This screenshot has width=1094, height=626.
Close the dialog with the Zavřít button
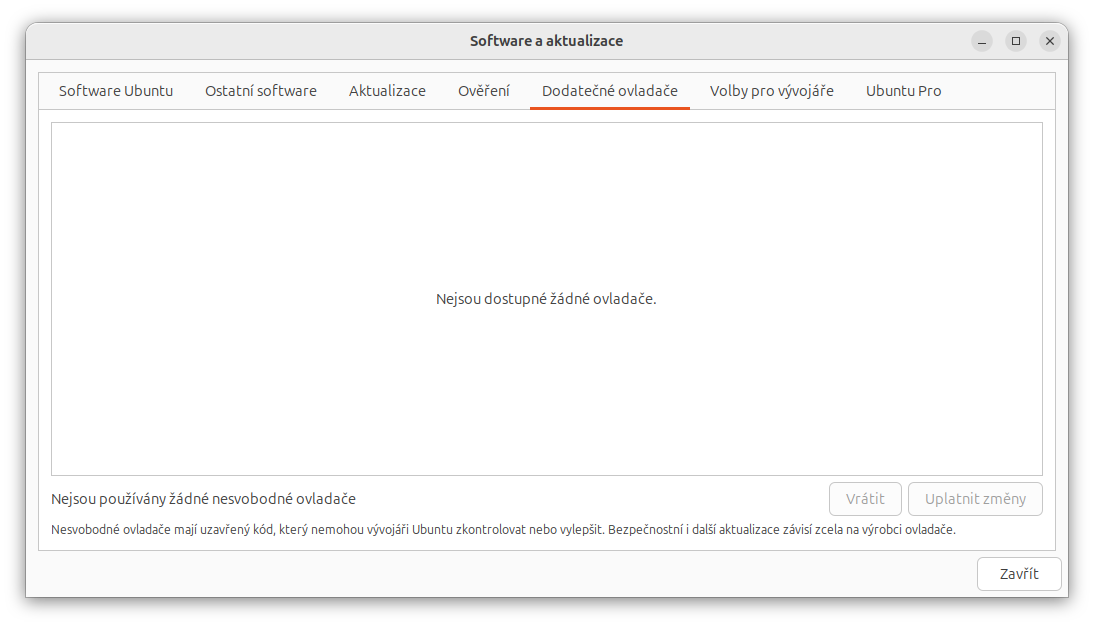(1019, 574)
